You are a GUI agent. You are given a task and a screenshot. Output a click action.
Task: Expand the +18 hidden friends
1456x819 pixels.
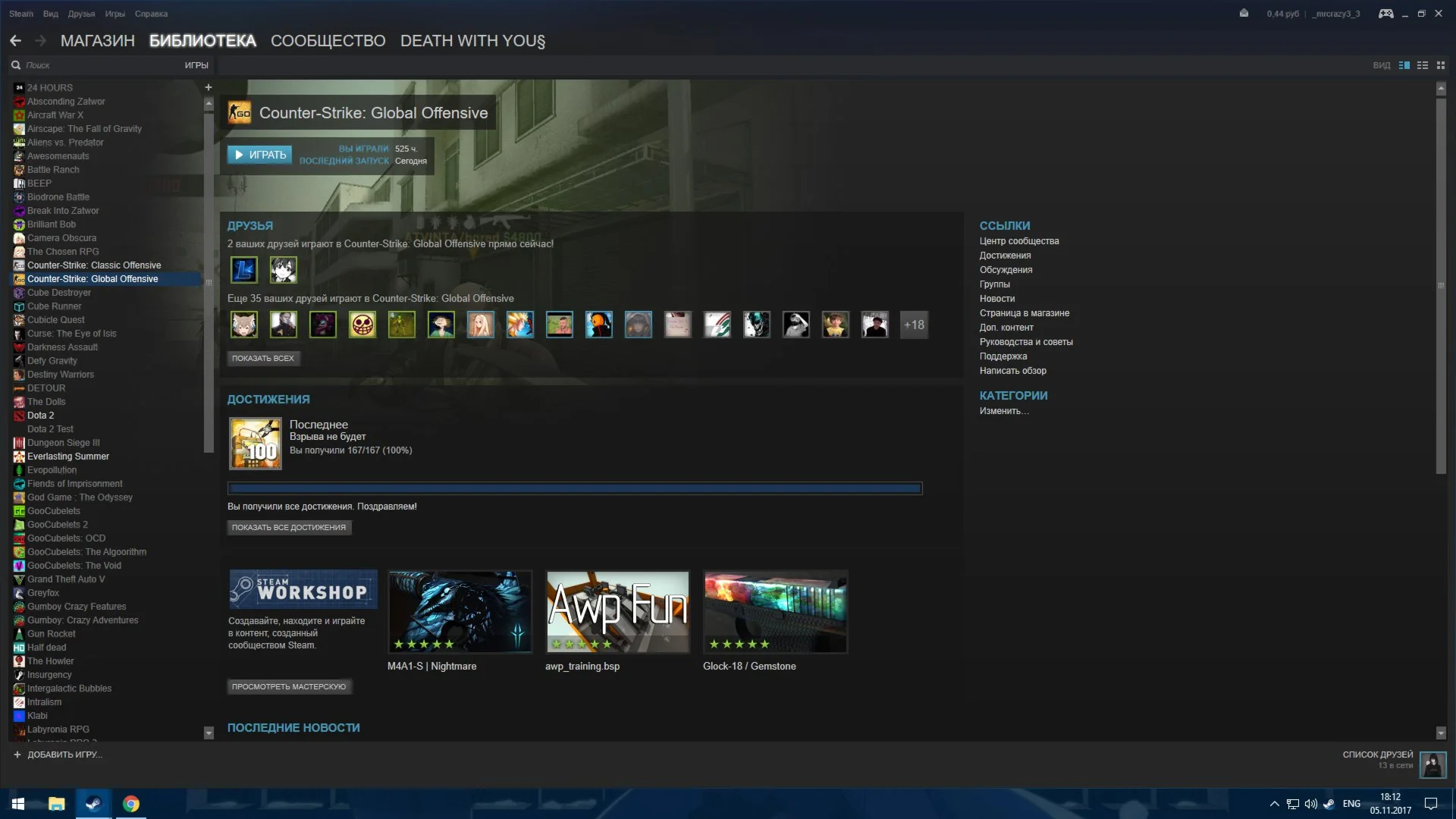[913, 325]
